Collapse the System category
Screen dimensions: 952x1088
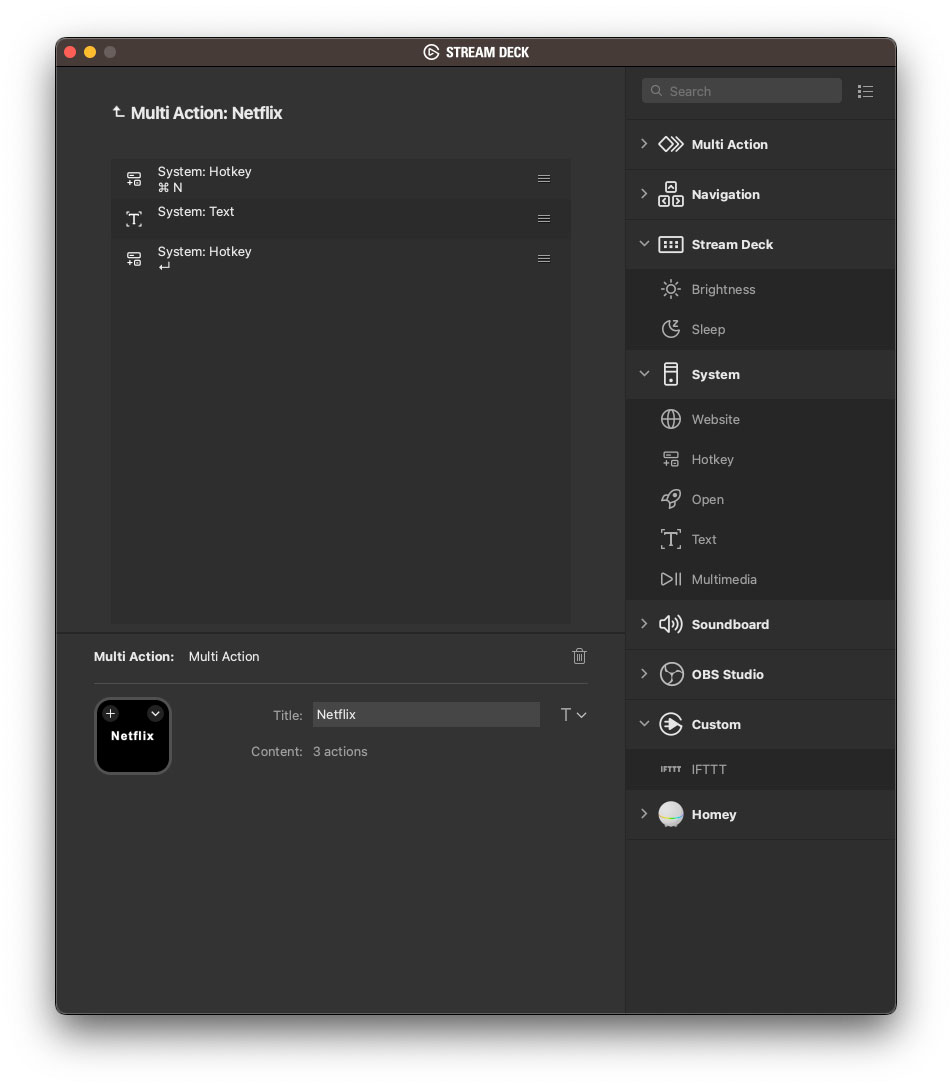click(x=644, y=374)
